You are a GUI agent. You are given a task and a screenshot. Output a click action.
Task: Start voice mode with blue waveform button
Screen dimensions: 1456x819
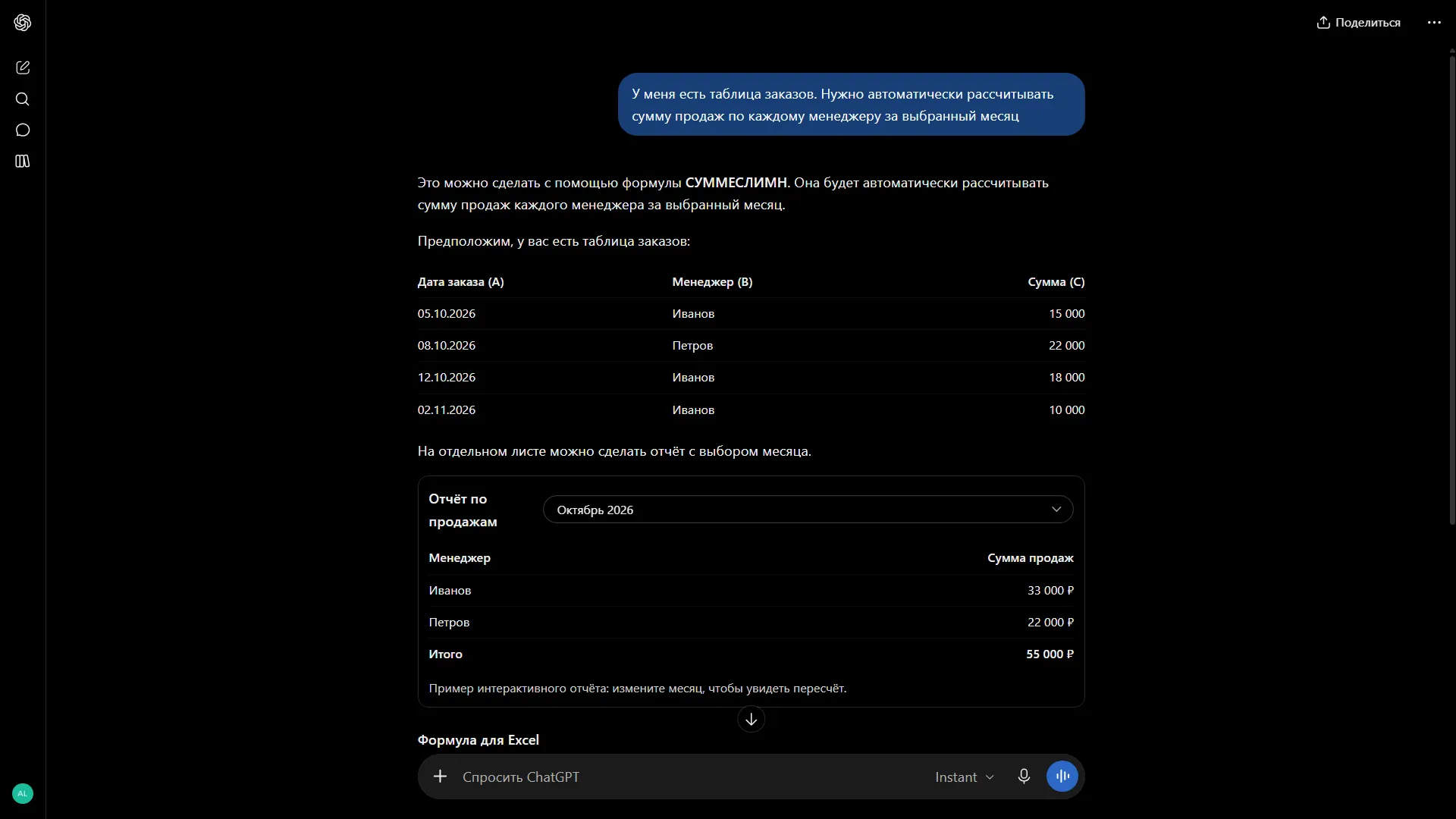tap(1062, 777)
